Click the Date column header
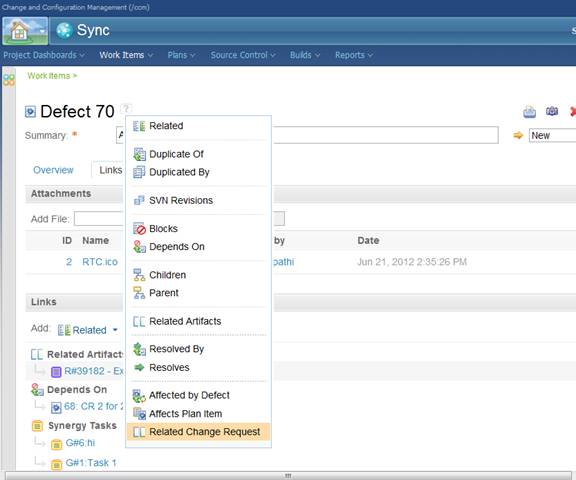The image size is (576, 480). click(368, 241)
